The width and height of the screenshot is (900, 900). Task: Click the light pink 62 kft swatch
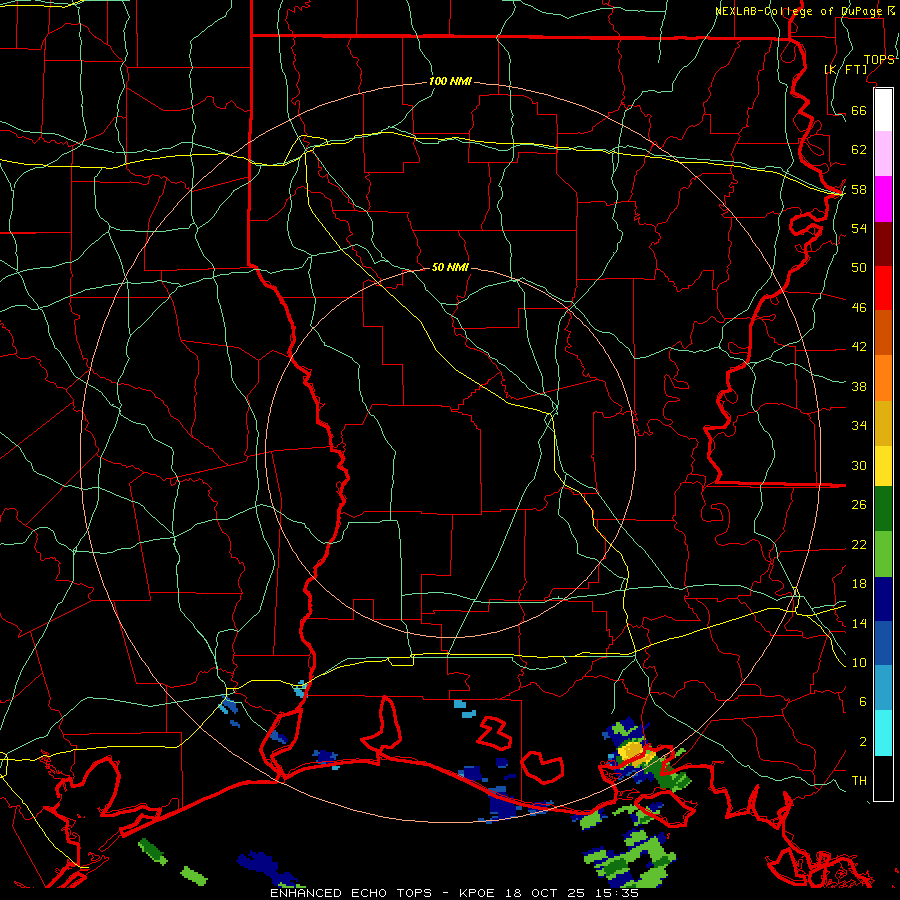[x=883, y=153]
